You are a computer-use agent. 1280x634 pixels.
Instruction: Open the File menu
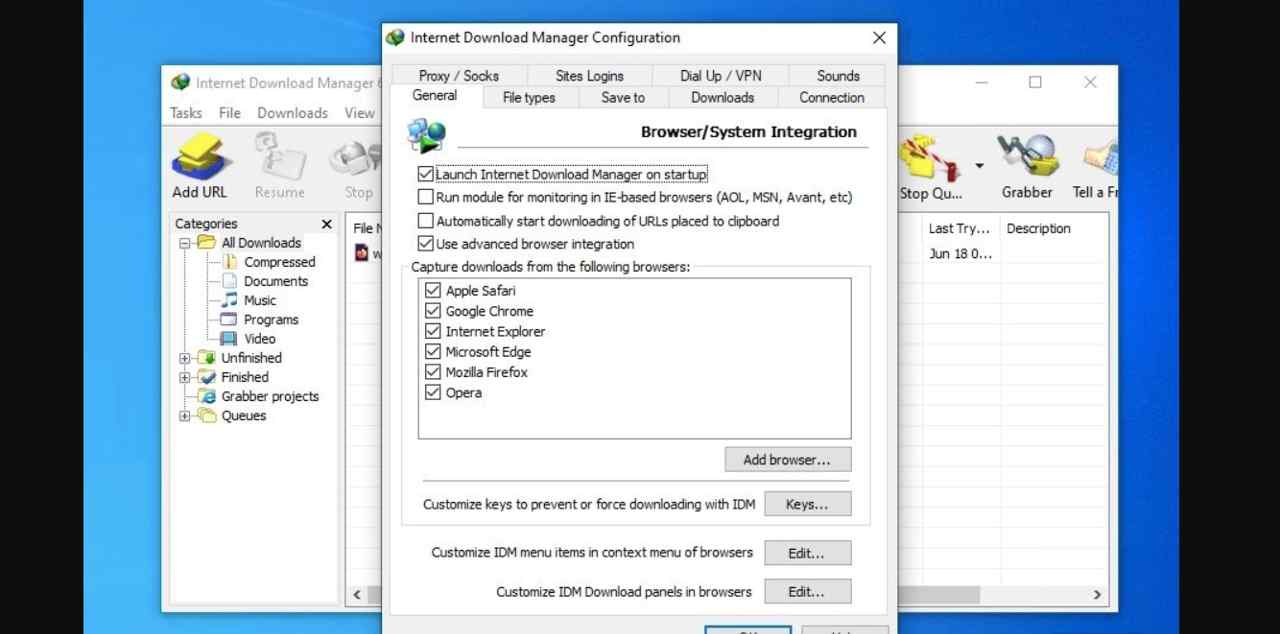[230, 113]
